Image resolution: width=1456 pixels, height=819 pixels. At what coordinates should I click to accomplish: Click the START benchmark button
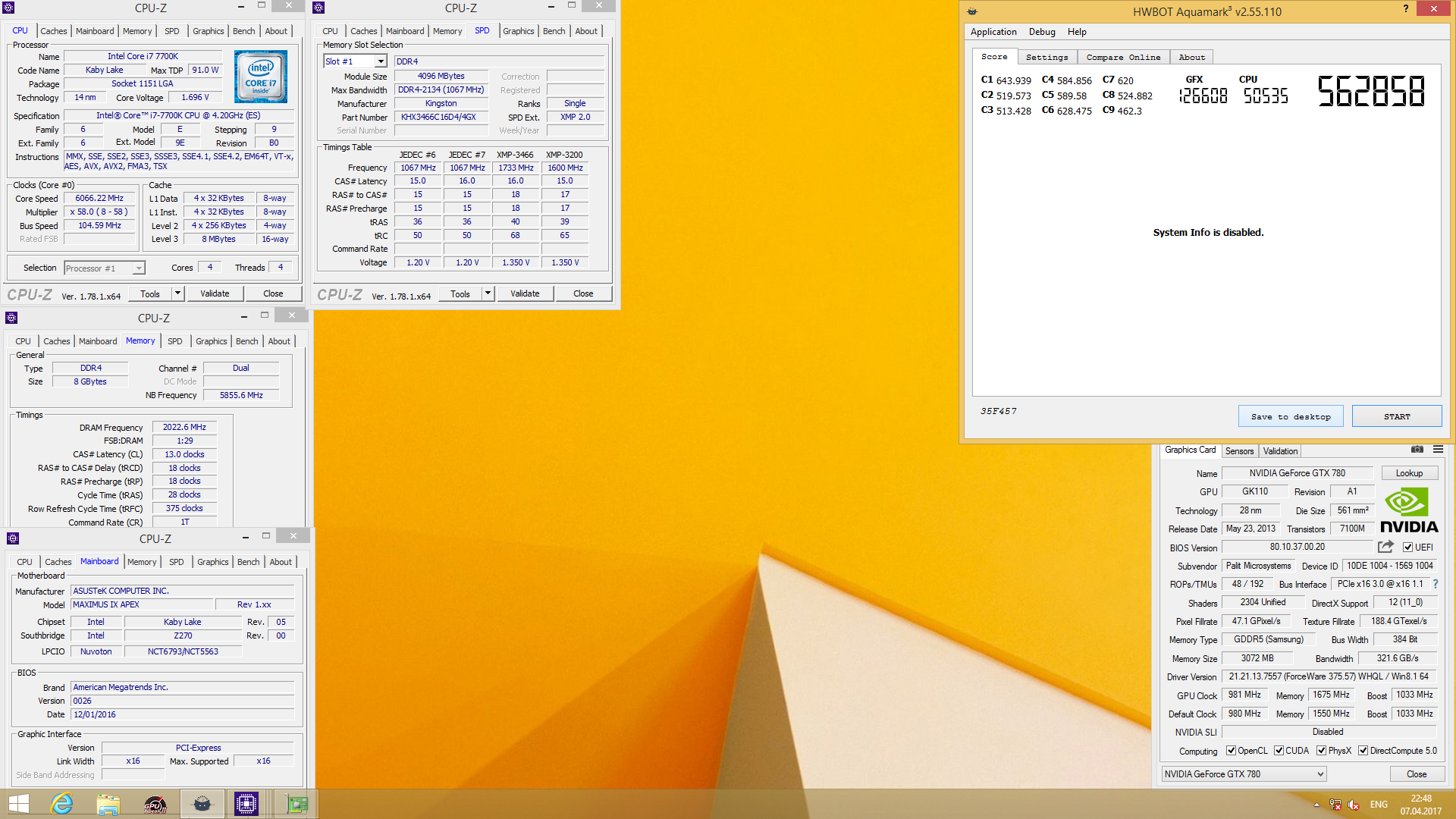pos(1397,416)
